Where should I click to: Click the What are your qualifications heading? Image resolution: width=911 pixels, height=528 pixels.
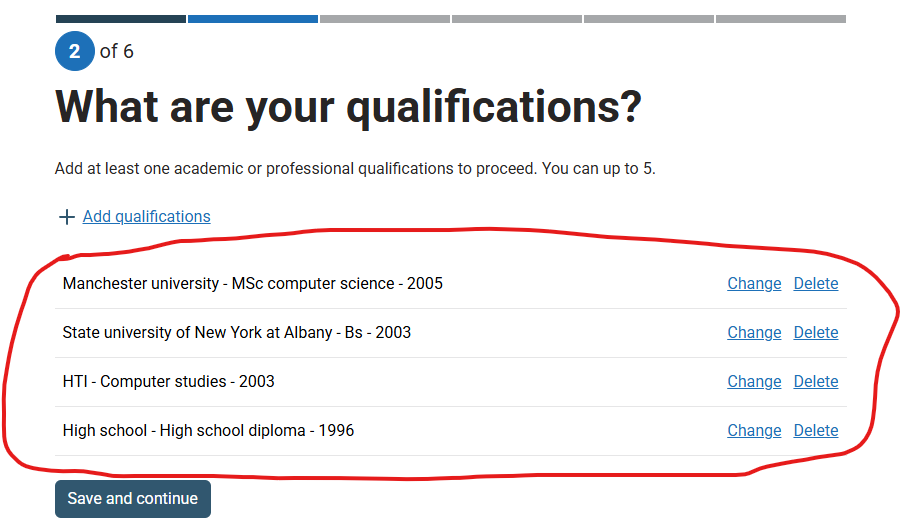click(x=349, y=107)
